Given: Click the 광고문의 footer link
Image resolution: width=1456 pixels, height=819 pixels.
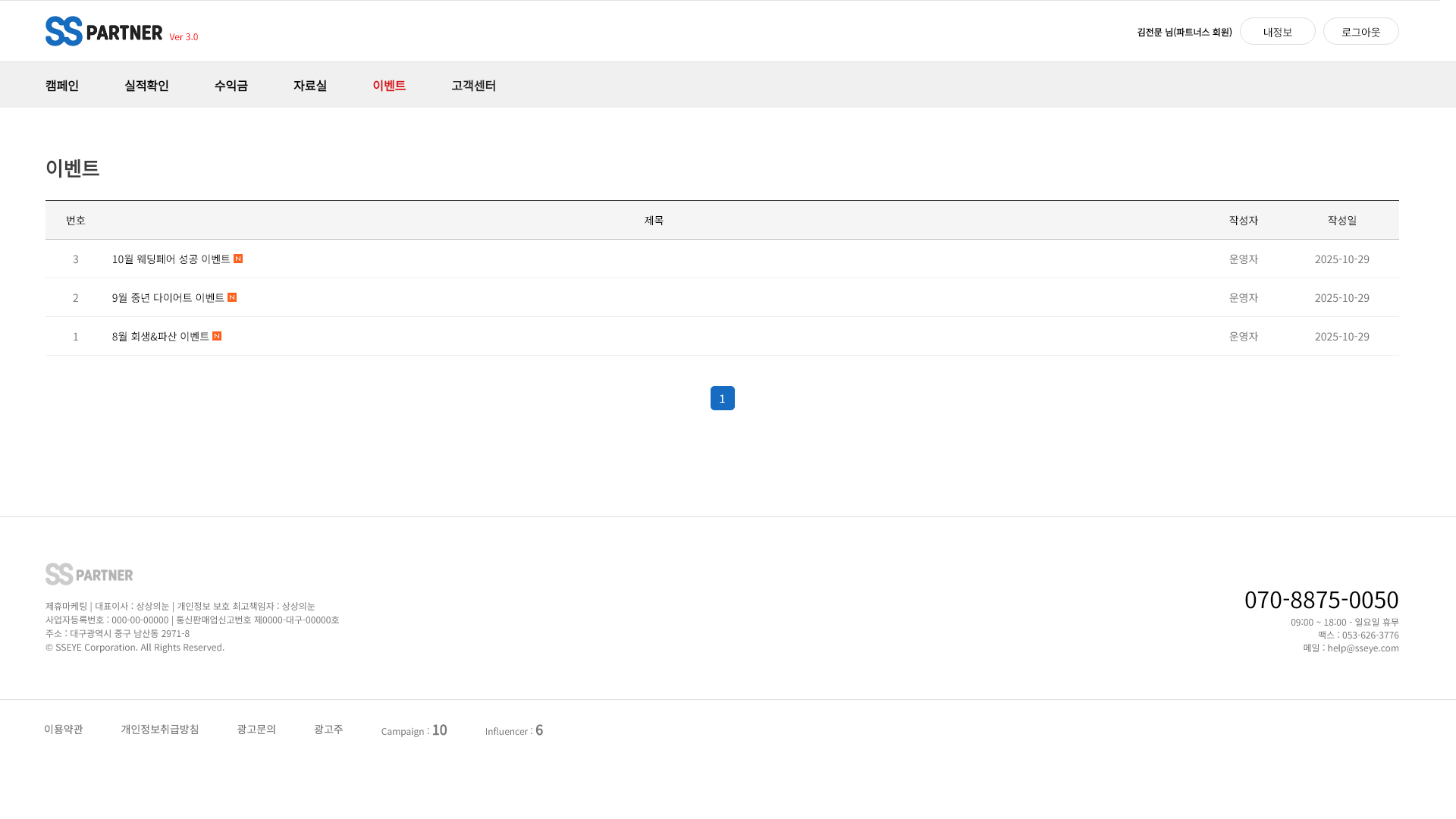Looking at the screenshot, I should (256, 729).
